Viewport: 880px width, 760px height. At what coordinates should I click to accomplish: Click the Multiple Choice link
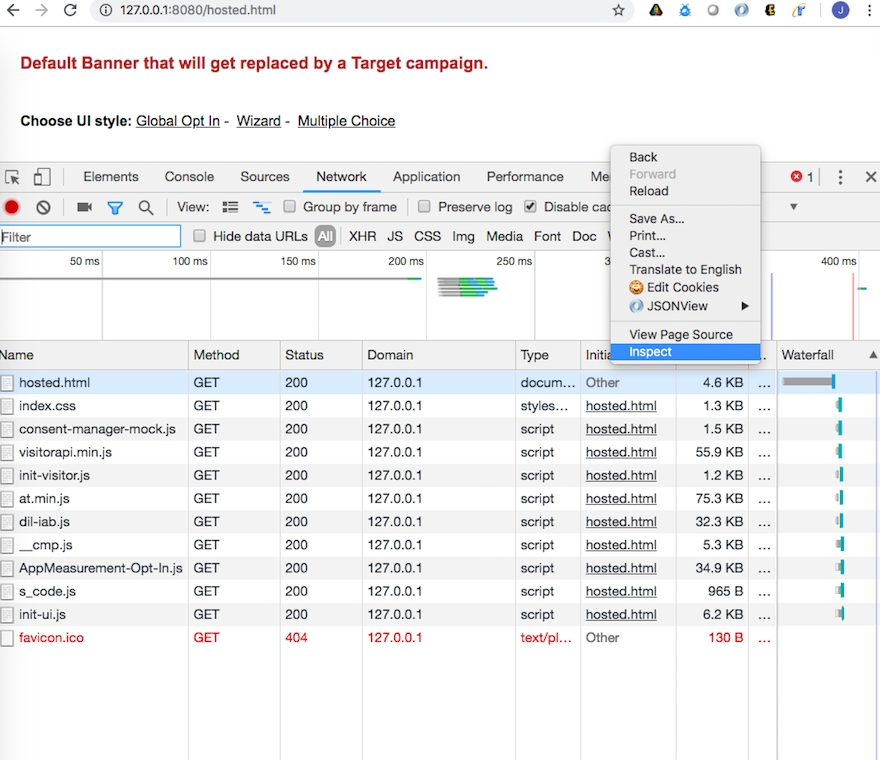(346, 121)
